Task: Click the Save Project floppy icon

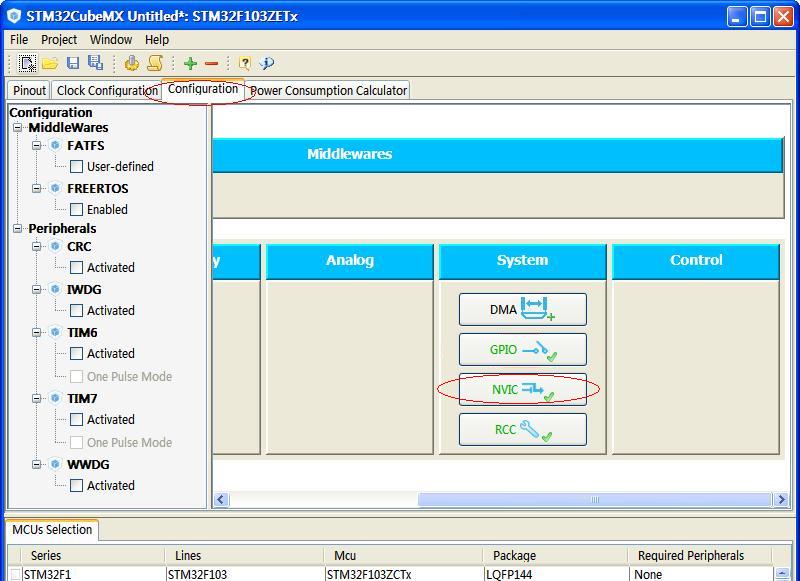Action: [73, 63]
